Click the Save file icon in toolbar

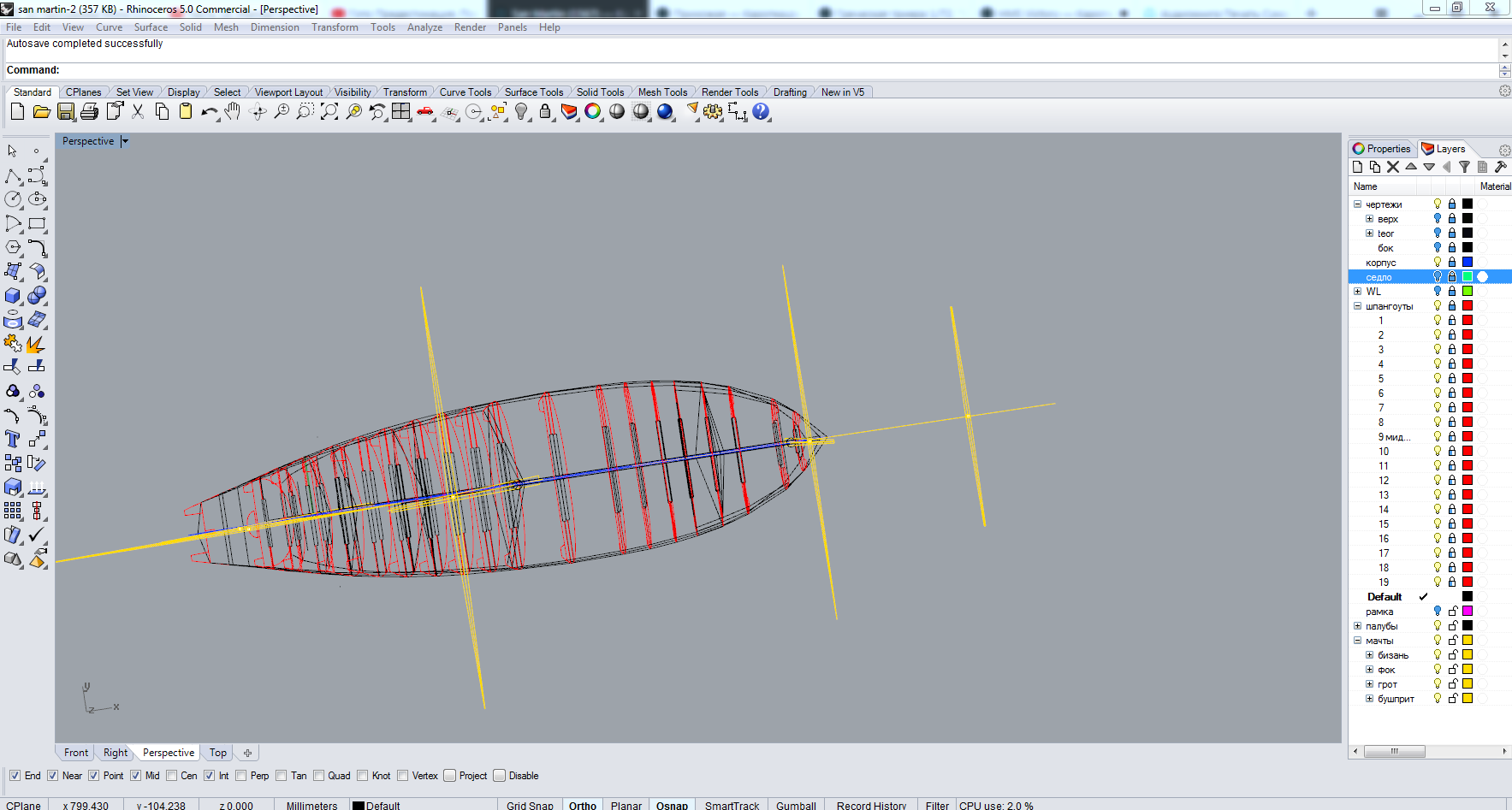66,112
